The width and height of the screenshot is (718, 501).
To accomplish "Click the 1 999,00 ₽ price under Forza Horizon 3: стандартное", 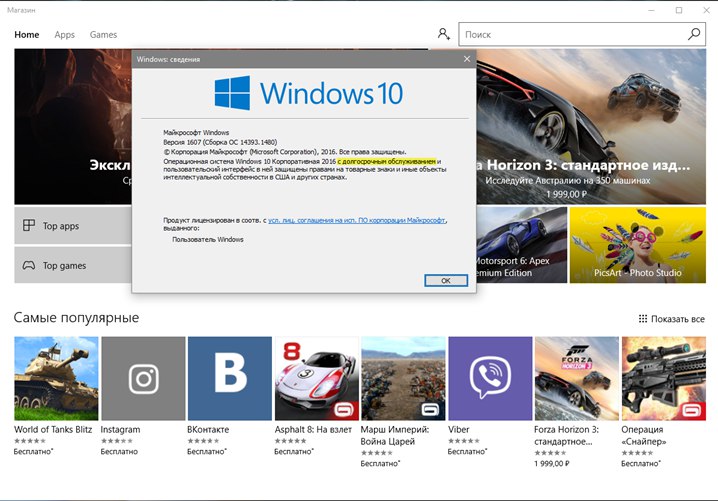I will pyautogui.click(x=552, y=463).
